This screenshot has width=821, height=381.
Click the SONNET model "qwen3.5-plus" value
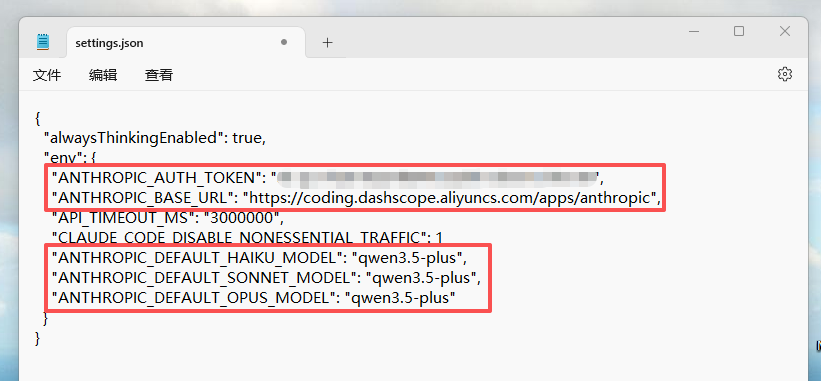coord(421,277)
